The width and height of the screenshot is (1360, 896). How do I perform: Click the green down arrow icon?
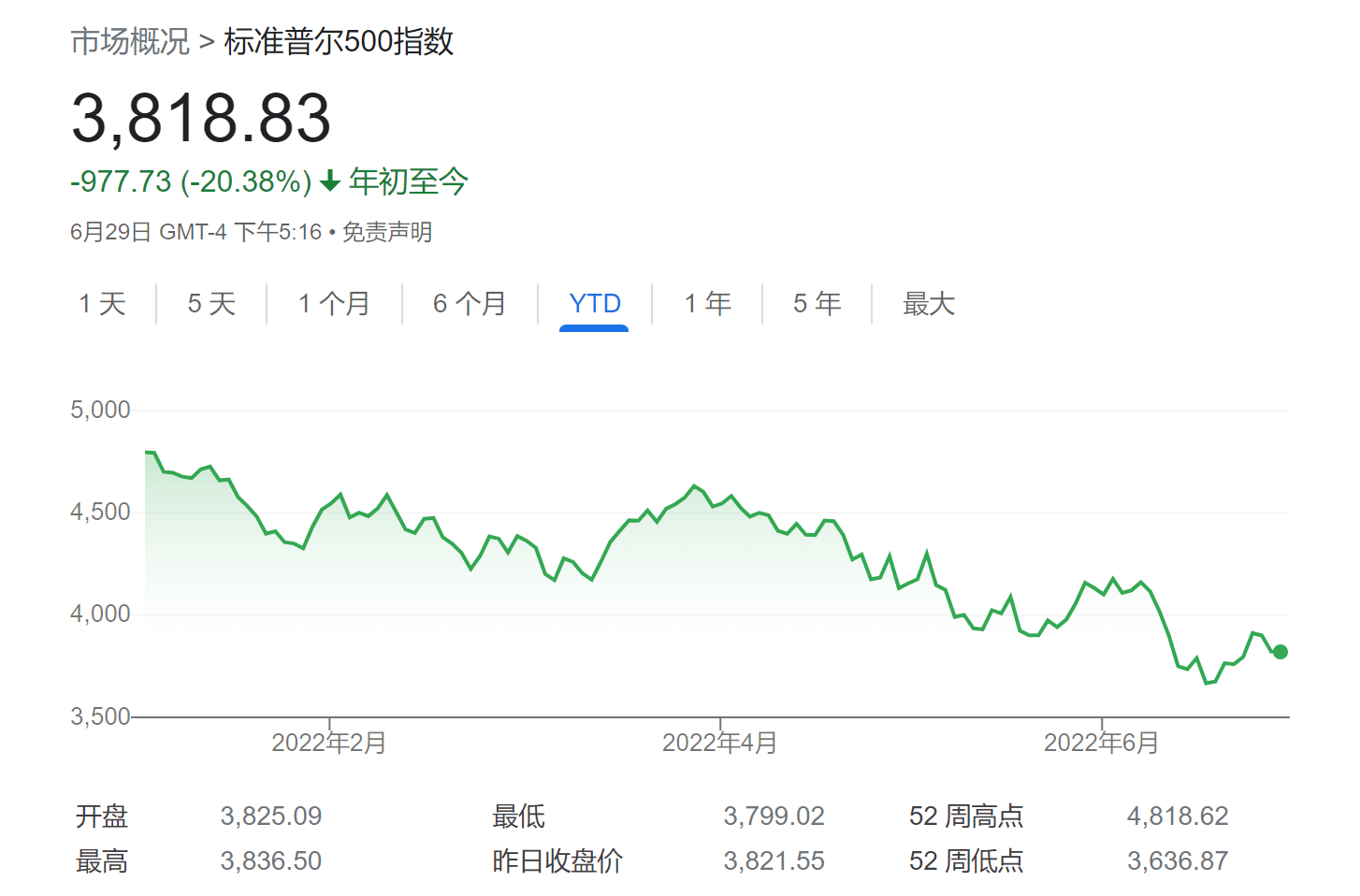(329, 181)
